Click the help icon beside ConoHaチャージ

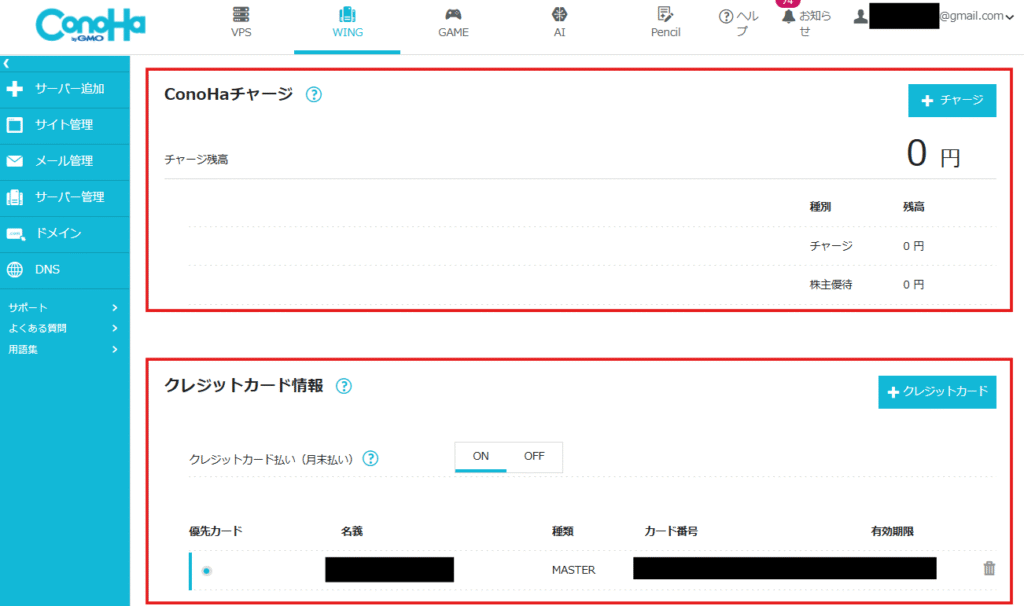tap(314, 95)
